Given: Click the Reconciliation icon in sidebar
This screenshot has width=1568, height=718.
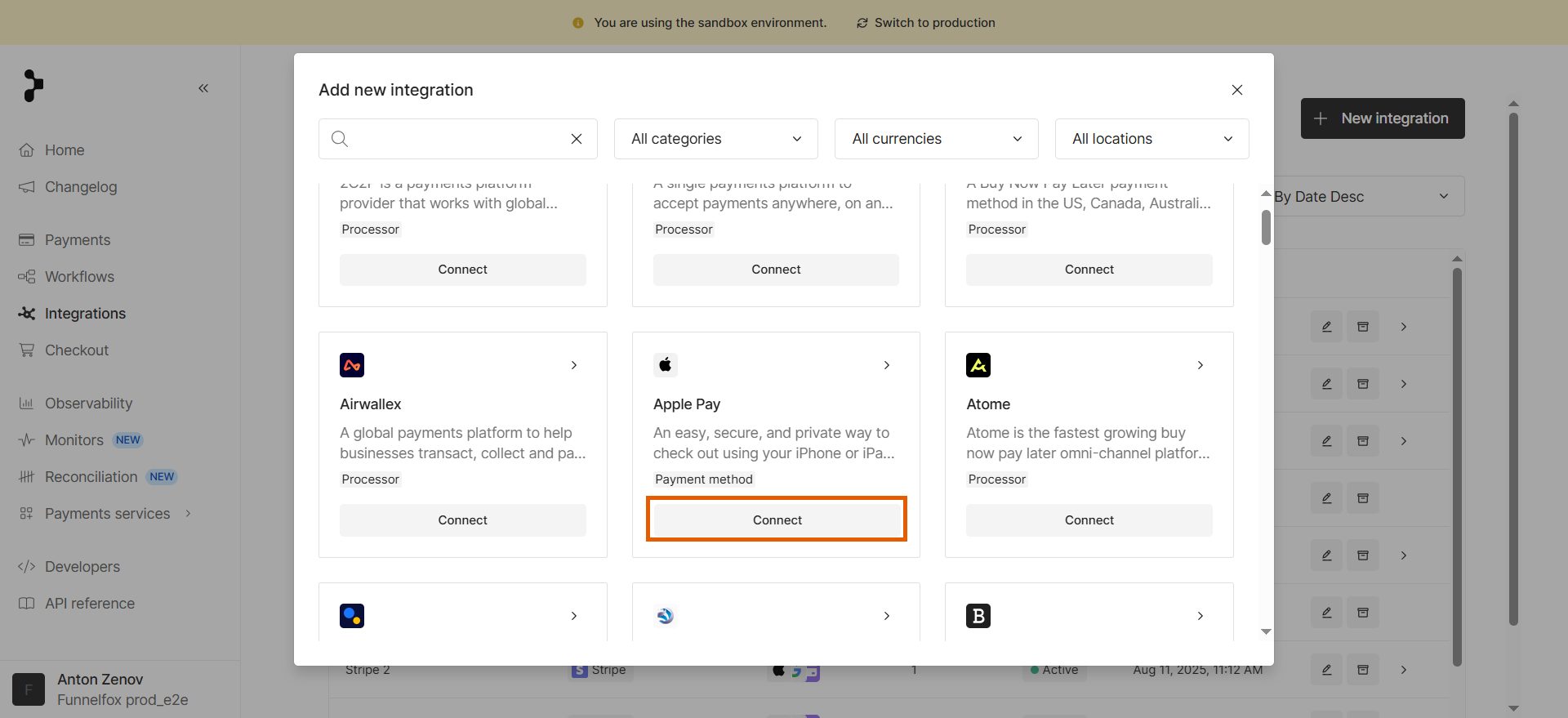Looking at the screenshot, I should point(27,477).
